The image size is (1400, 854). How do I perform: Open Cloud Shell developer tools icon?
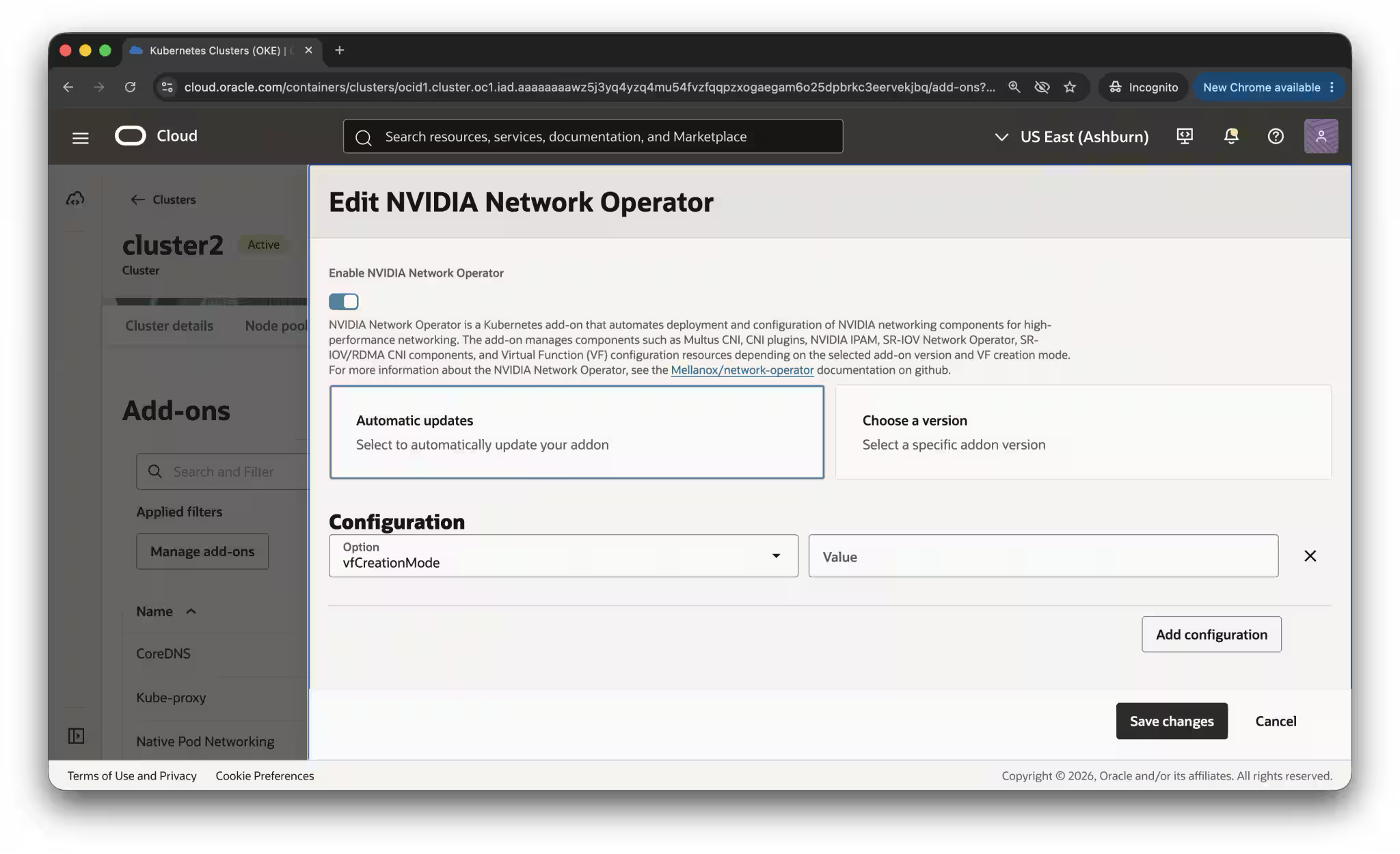pyautogui.click(x=1185, y=136)
